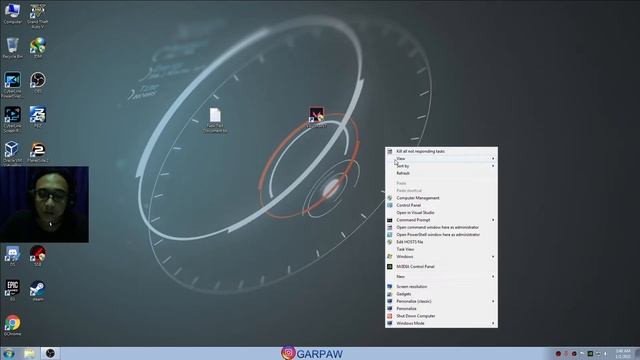Choose Task View in context menu

point(441,249)
